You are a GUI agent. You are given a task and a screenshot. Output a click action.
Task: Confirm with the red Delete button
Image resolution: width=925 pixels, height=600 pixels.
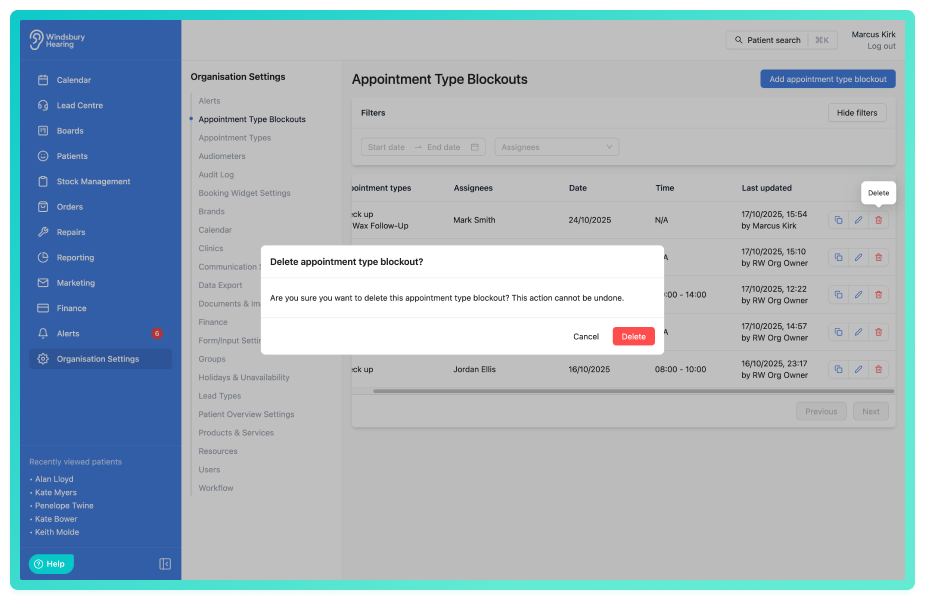coord(633,336)
